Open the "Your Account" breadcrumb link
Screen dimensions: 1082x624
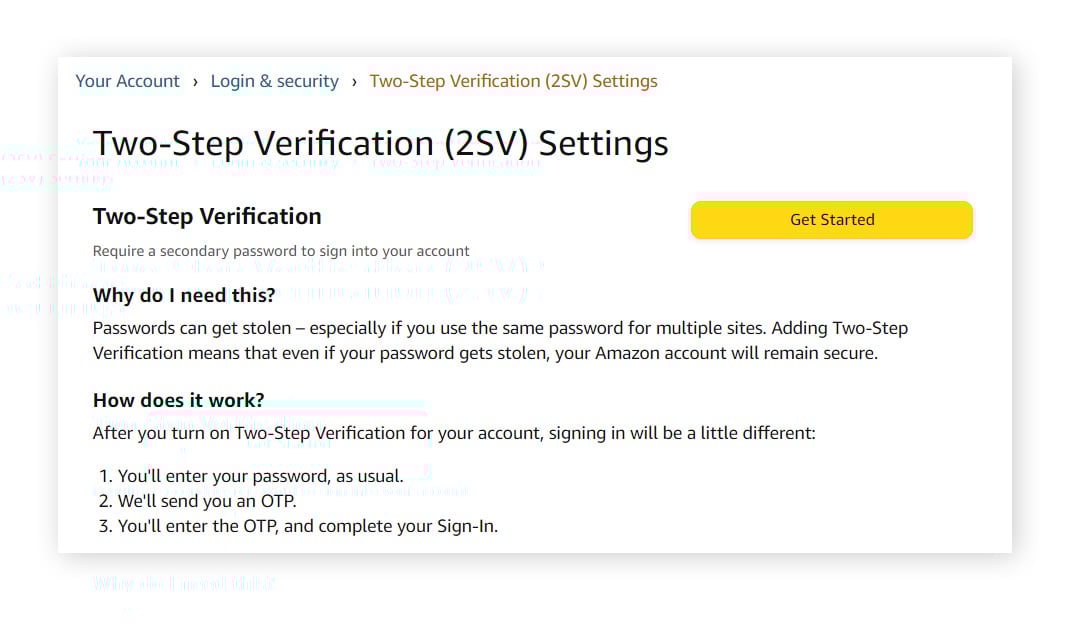click(x=127, y=81)
